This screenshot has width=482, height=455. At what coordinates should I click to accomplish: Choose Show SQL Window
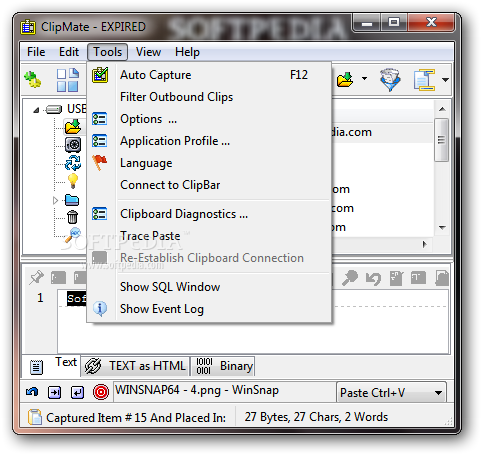(210, 287)
